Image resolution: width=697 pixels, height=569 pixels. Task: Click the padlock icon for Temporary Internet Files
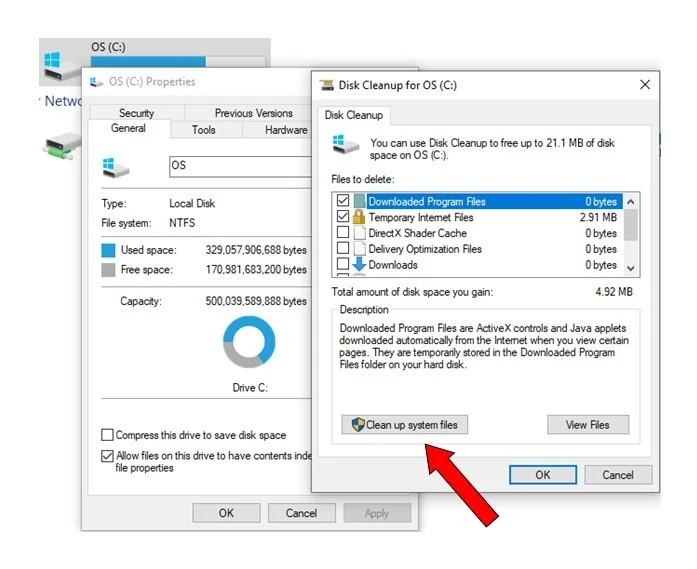[x=359, y=217]
